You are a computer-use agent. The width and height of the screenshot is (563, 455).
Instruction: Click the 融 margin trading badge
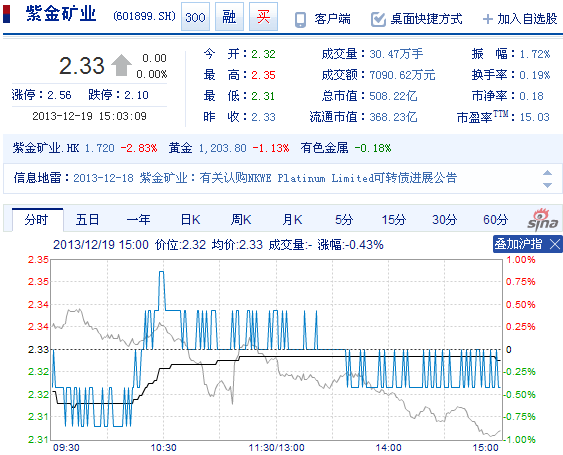[229, 17]
